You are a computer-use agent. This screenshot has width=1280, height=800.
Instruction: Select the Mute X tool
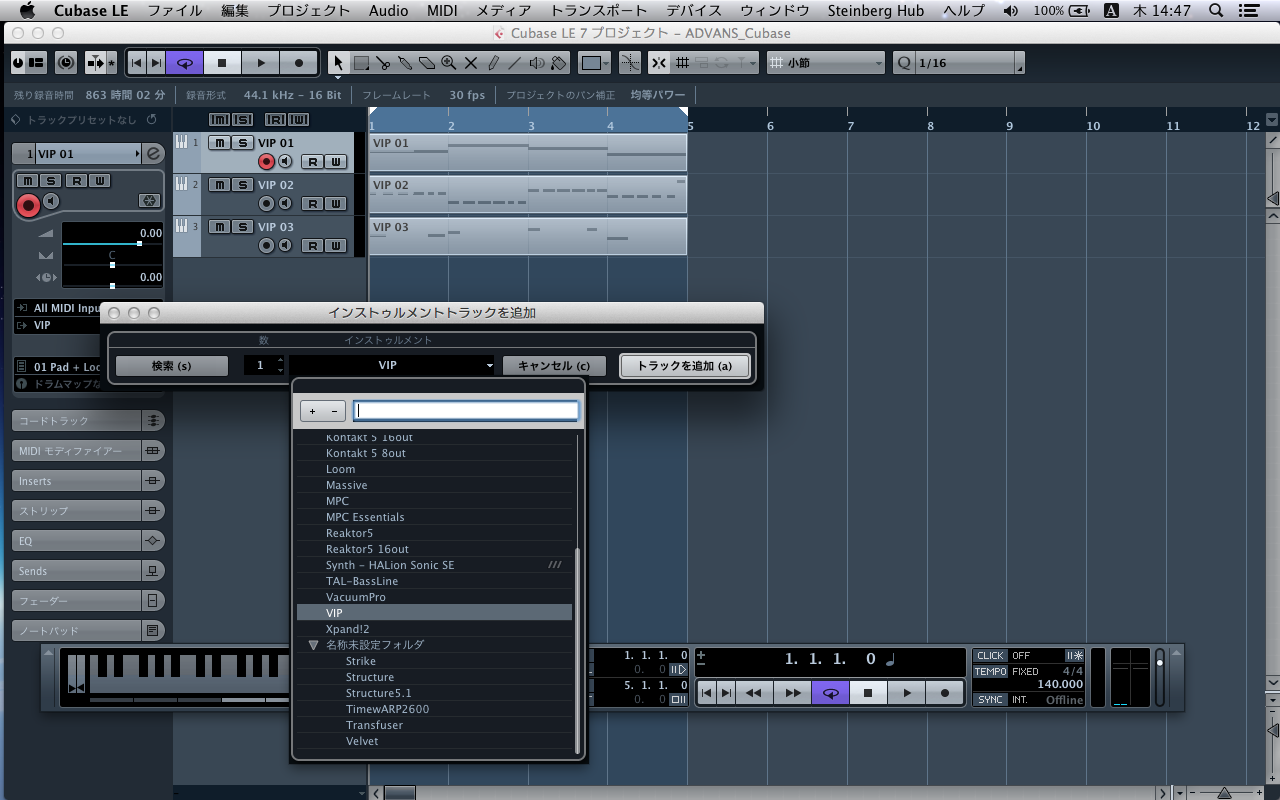pyautogui.click(x=471, y=63)
